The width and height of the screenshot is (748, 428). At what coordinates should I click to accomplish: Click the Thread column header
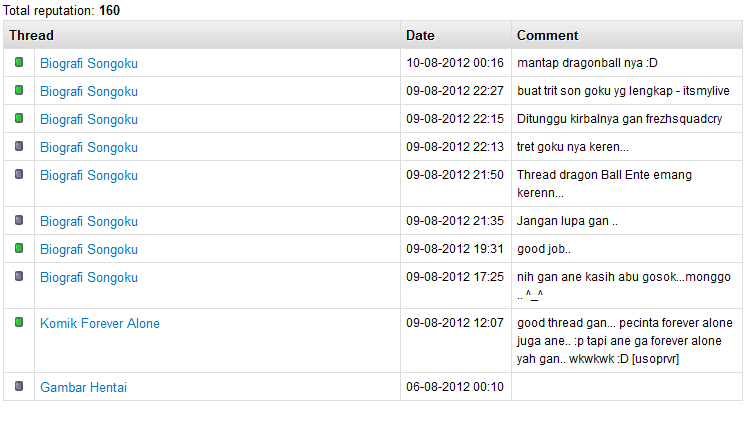pyautogui.click(x=31, y=35)
